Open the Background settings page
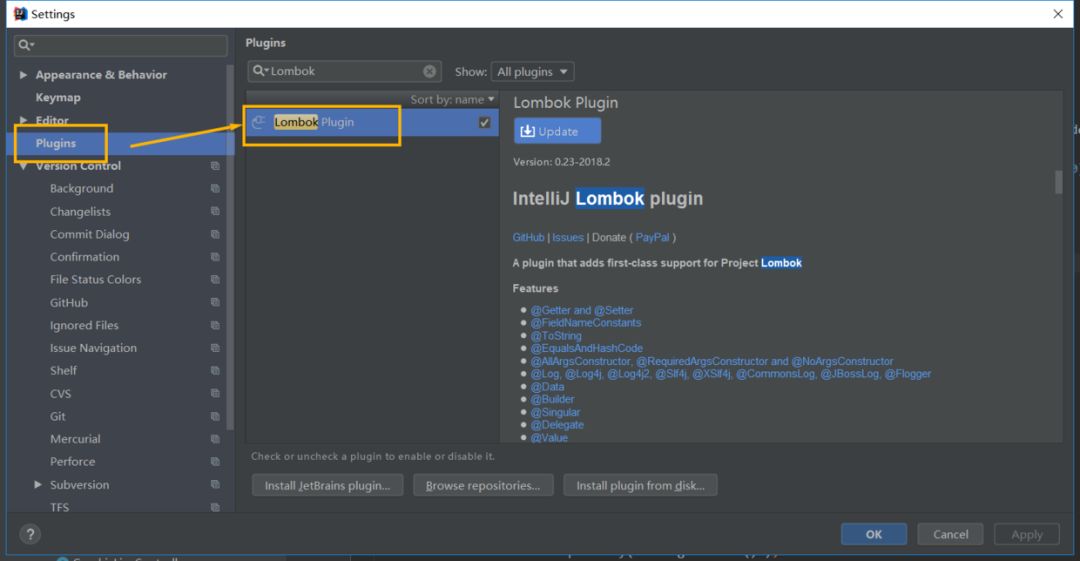 pyautogui.click(x=81, y=188)
